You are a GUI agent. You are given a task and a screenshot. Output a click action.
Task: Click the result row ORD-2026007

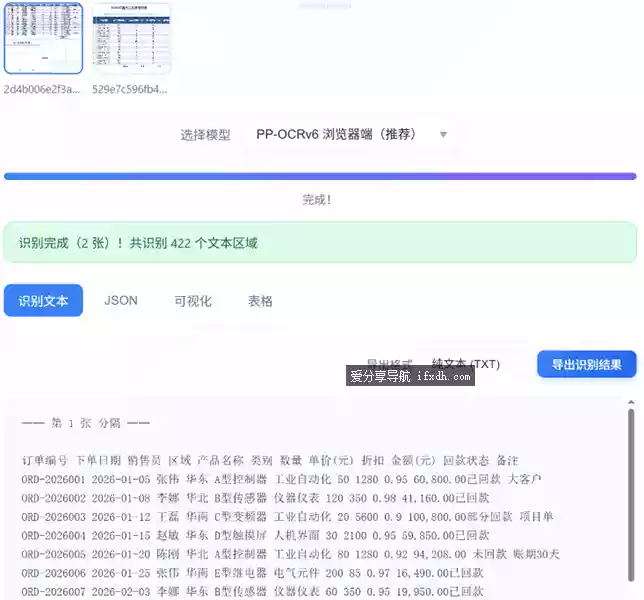252,592
